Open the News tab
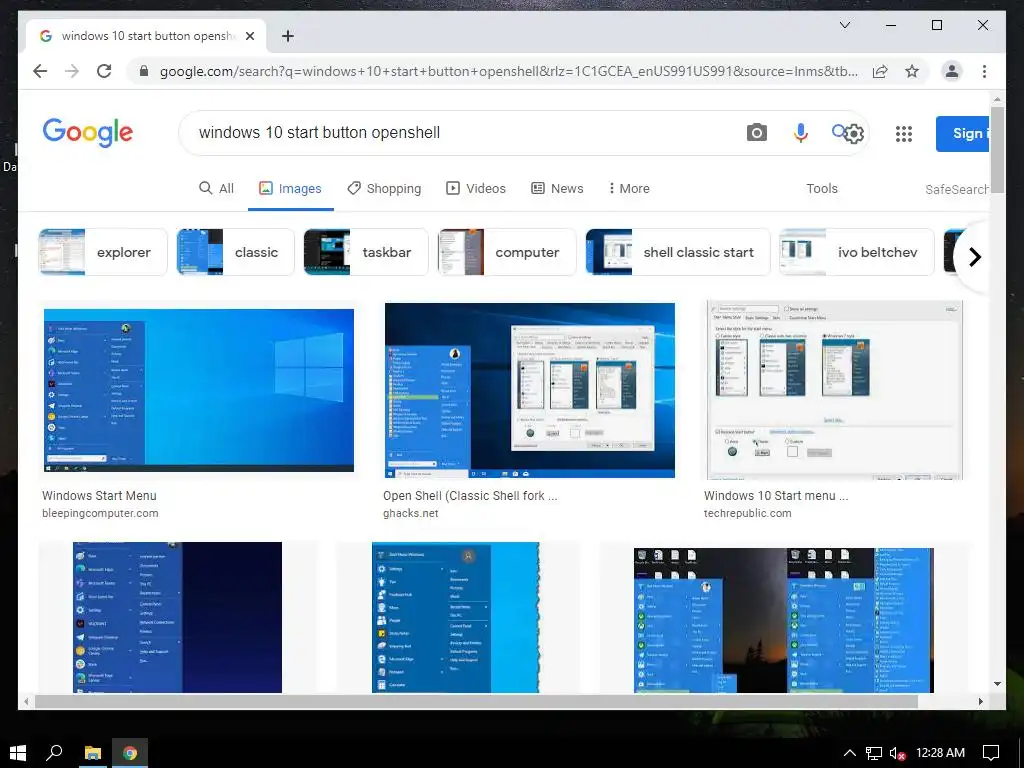This screenshot has height=768, width=1024. (557, 188)
